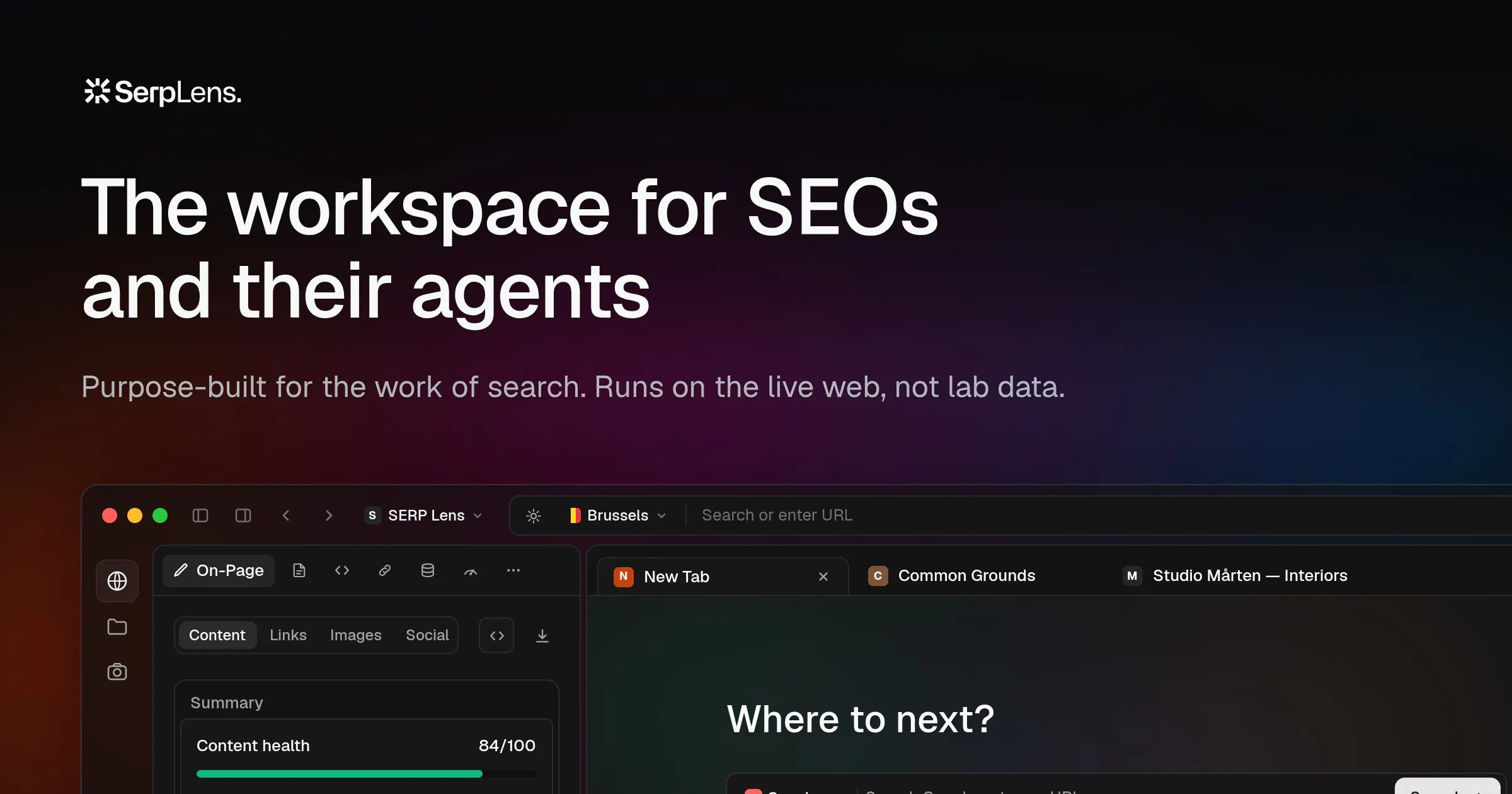Click the Summary section heading
The image size is (1512, 794).
pos(227,703)
